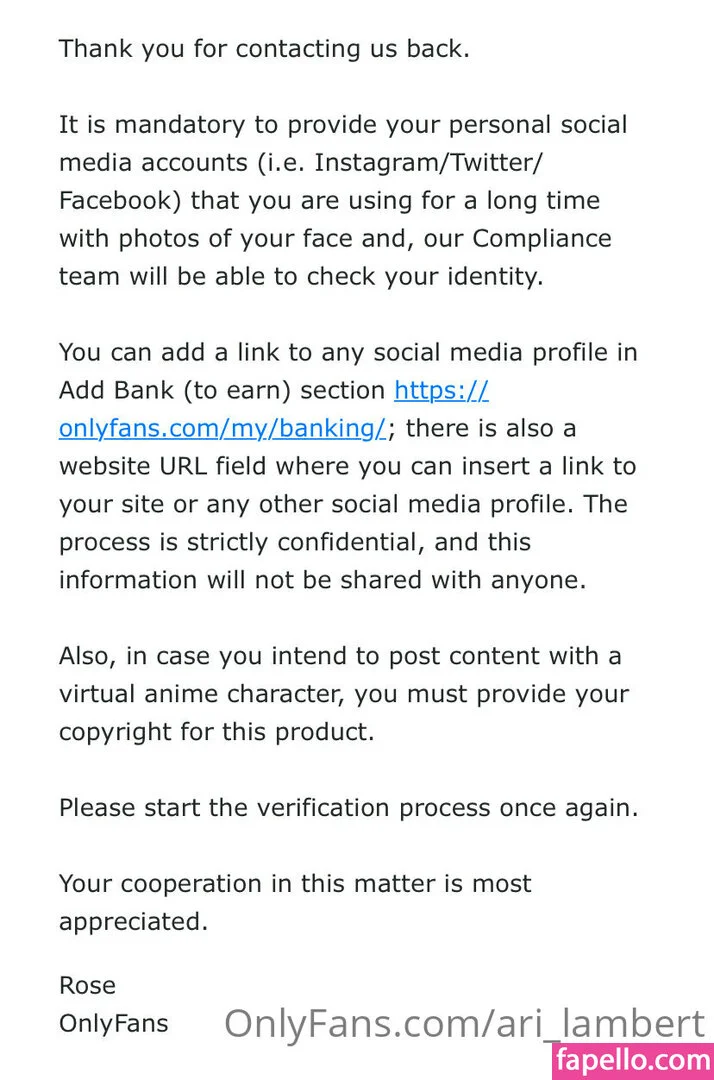Select the signature name Rose
The image size is (714, 1080).
(x=88, y=986)
